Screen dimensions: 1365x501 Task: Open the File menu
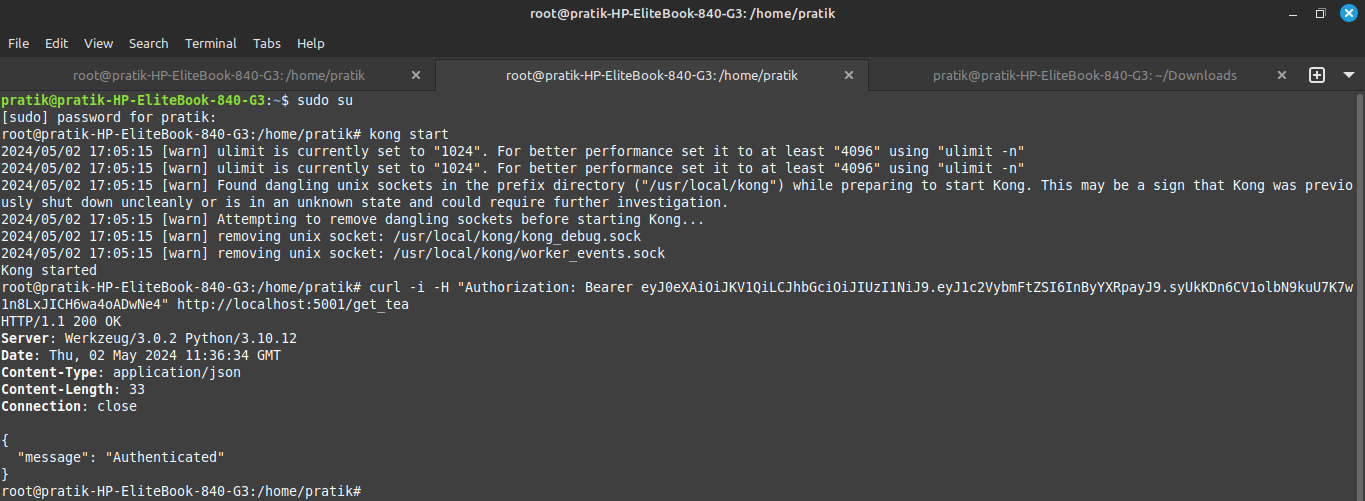pyautogui.click(x=19, y=43)
